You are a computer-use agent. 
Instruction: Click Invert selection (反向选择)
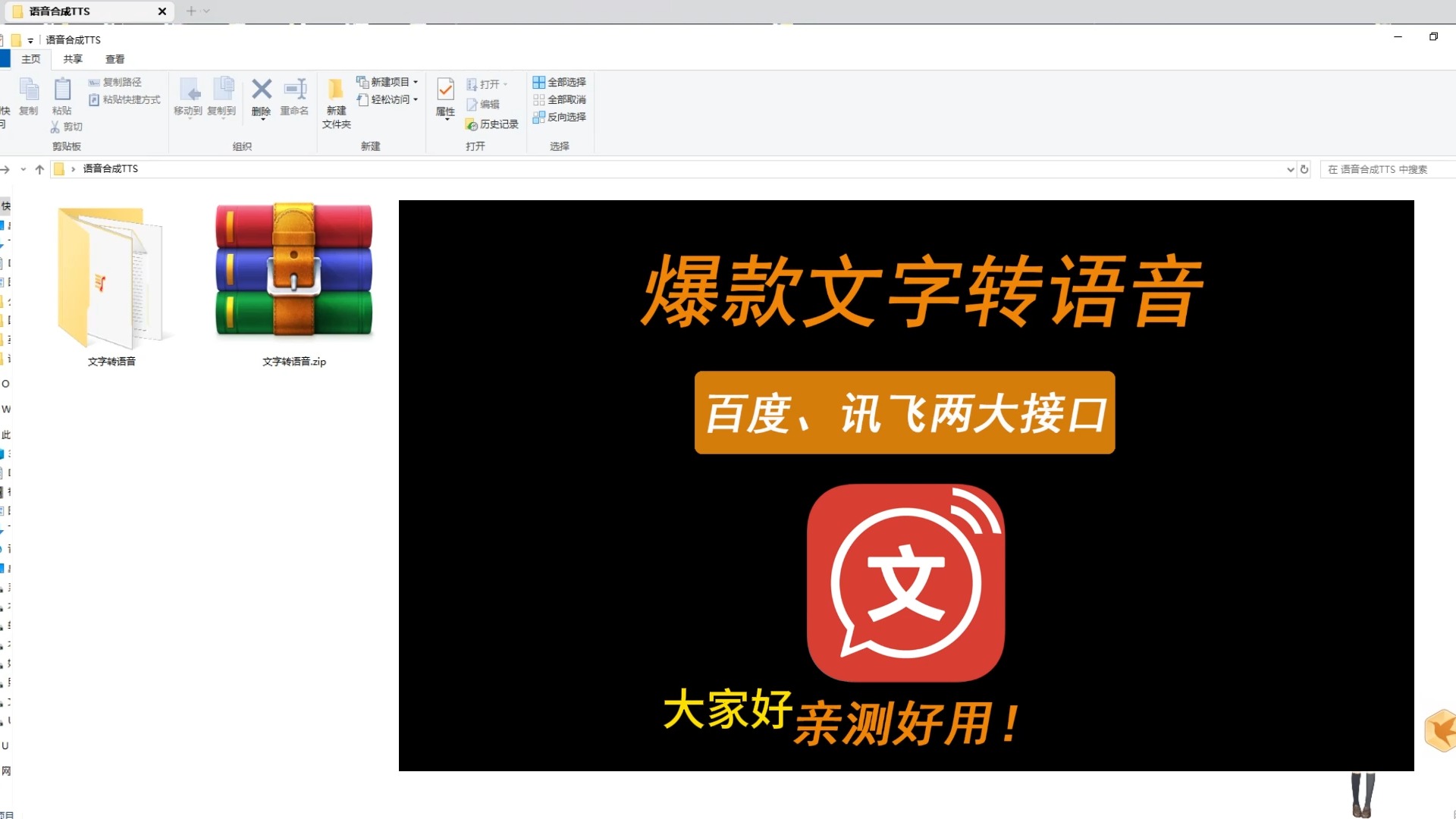[x=559, y=117]
